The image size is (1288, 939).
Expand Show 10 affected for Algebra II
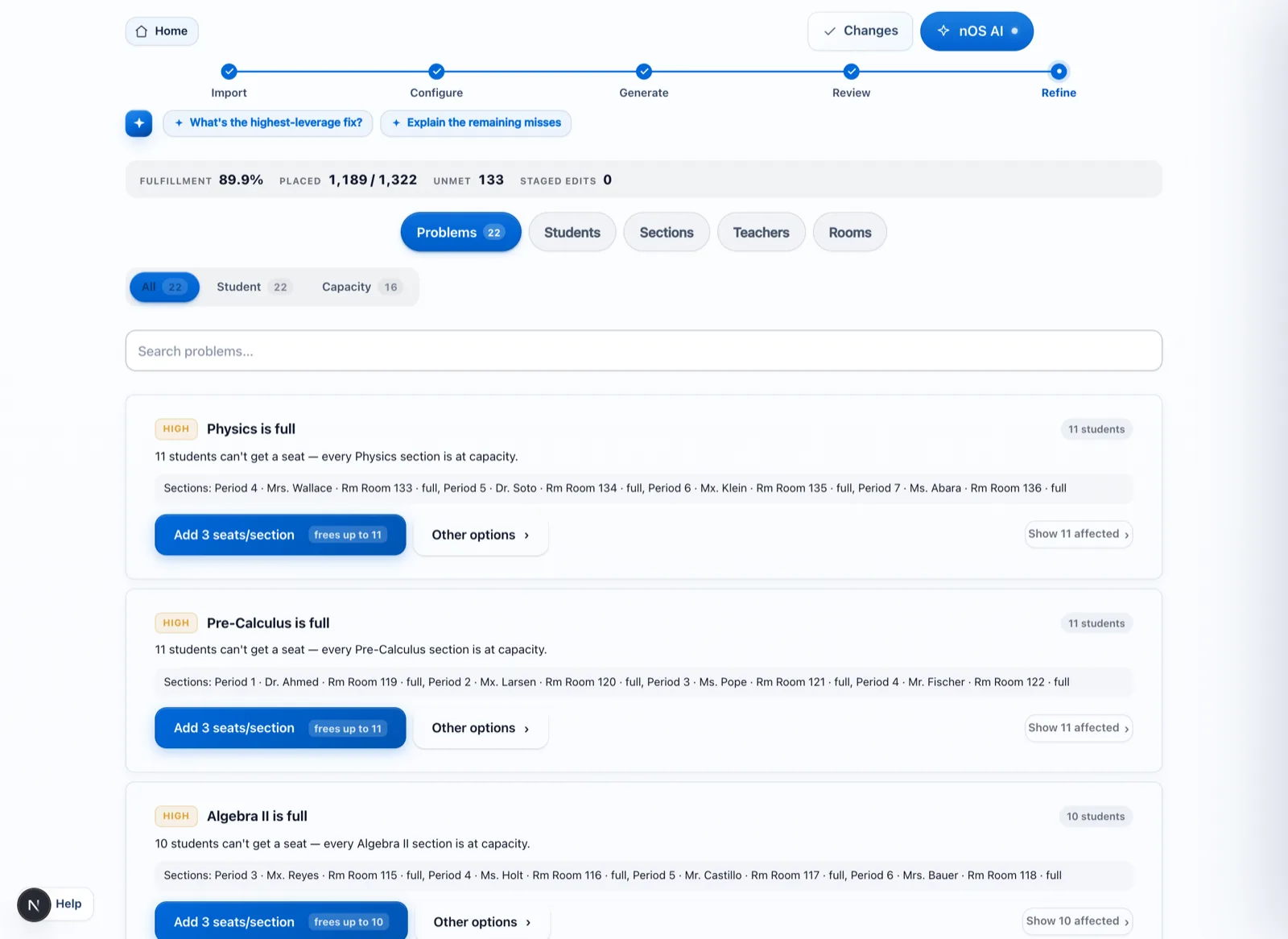tap(1077, 921)
